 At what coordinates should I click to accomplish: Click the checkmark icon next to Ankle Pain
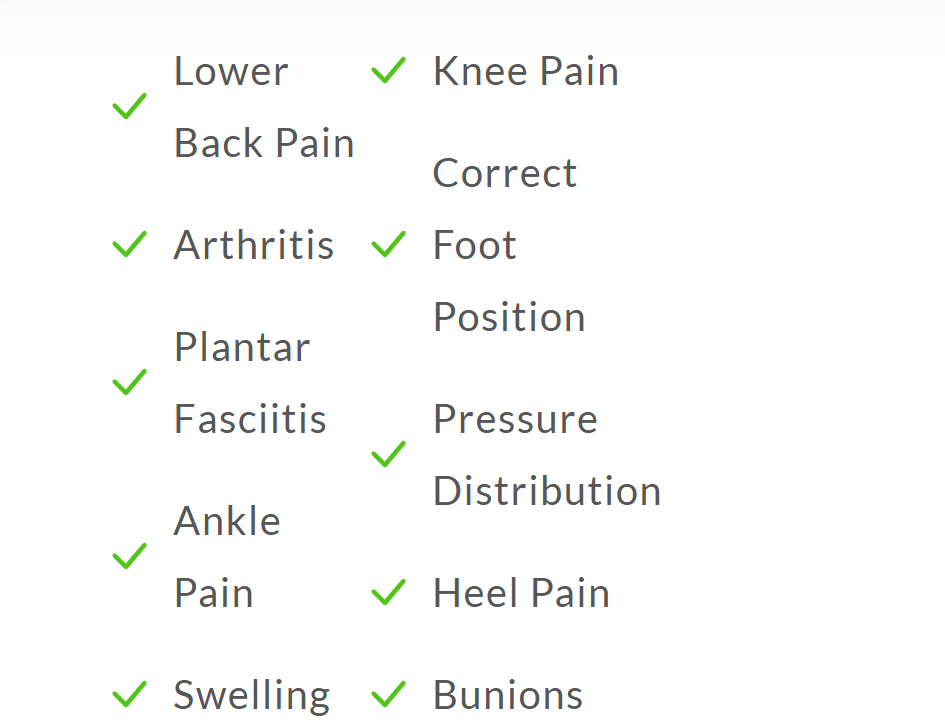(129, 556)
